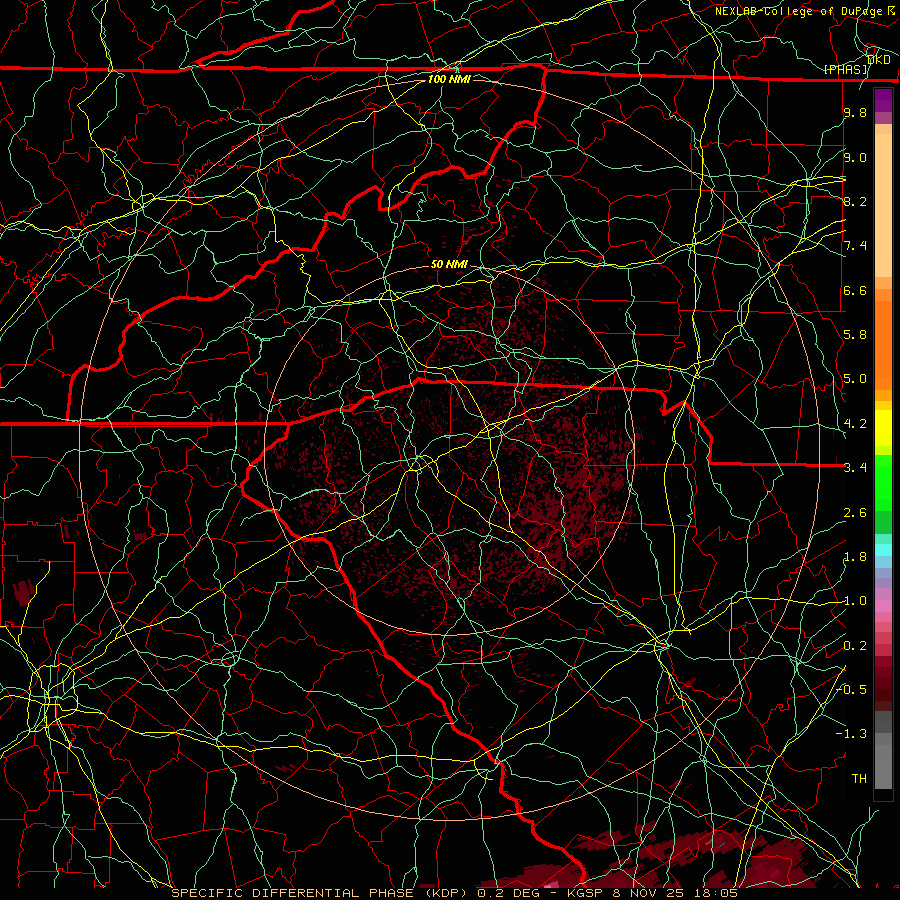Viewport: 900px width, 900px height.
Task: Click the 5.0 value on the scale
Action: (x=855, y=379)
